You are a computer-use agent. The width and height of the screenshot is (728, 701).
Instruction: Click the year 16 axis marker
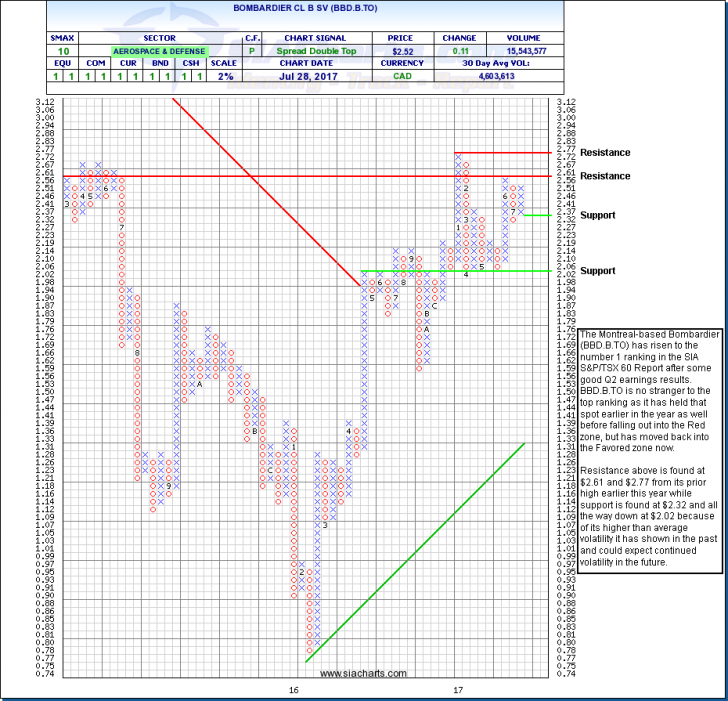coord(294,691)
